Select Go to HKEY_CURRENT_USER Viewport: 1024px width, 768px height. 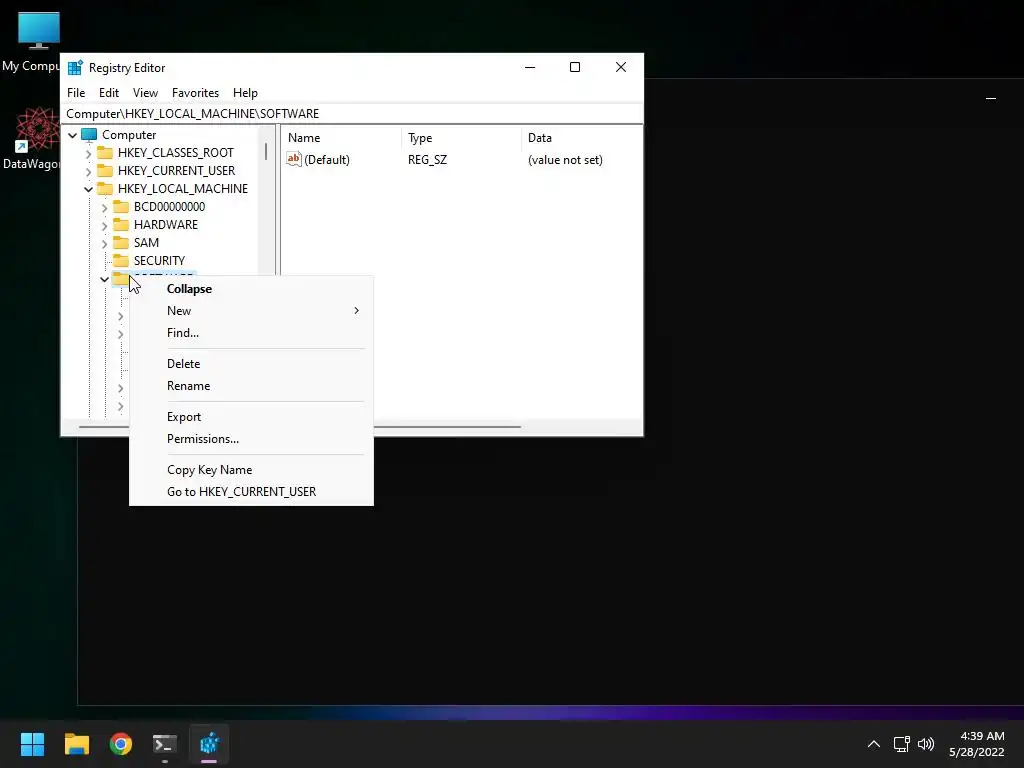(251, 492)
